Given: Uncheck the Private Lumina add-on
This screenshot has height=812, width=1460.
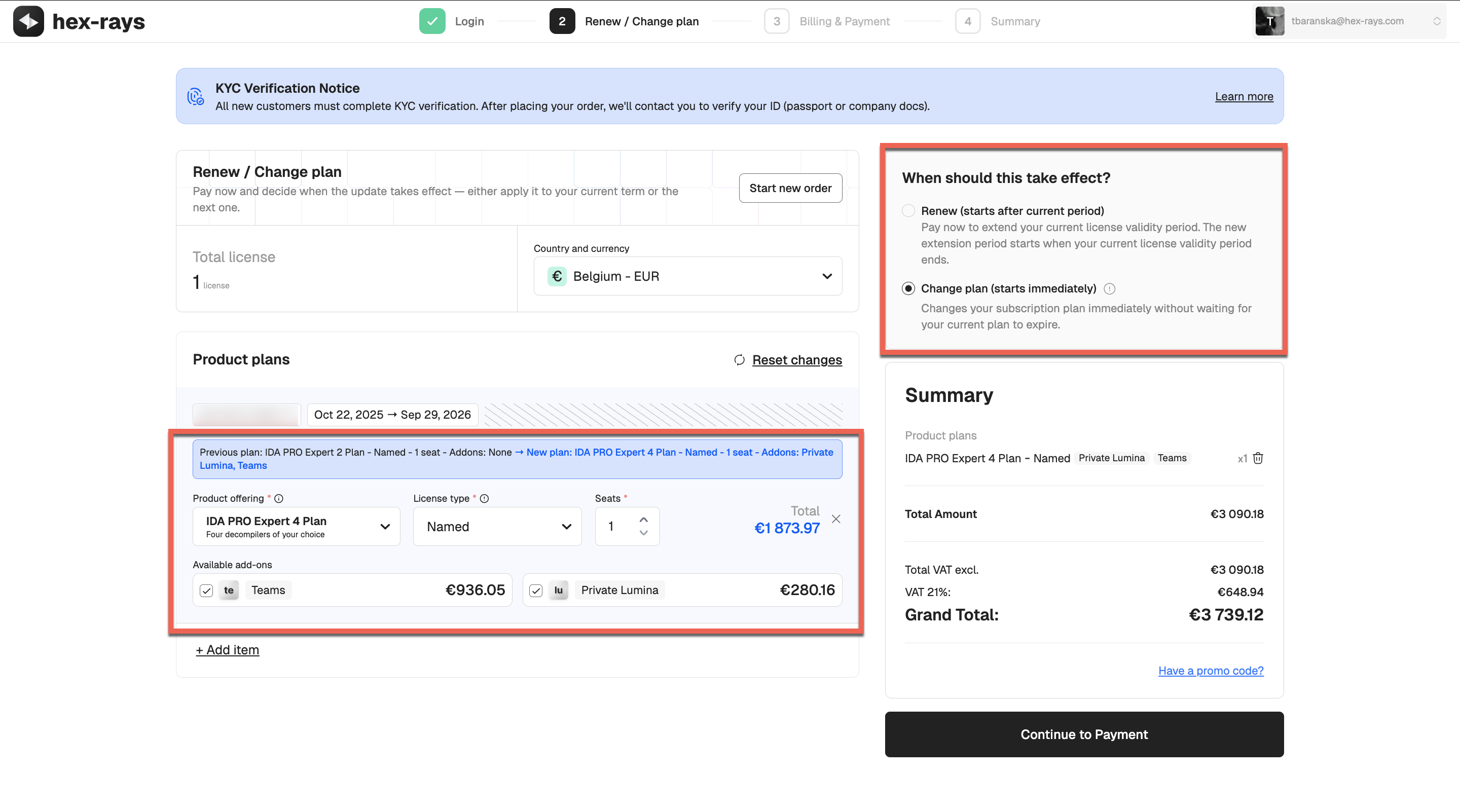Looking at the screenshot, I should tap(536, 590).
